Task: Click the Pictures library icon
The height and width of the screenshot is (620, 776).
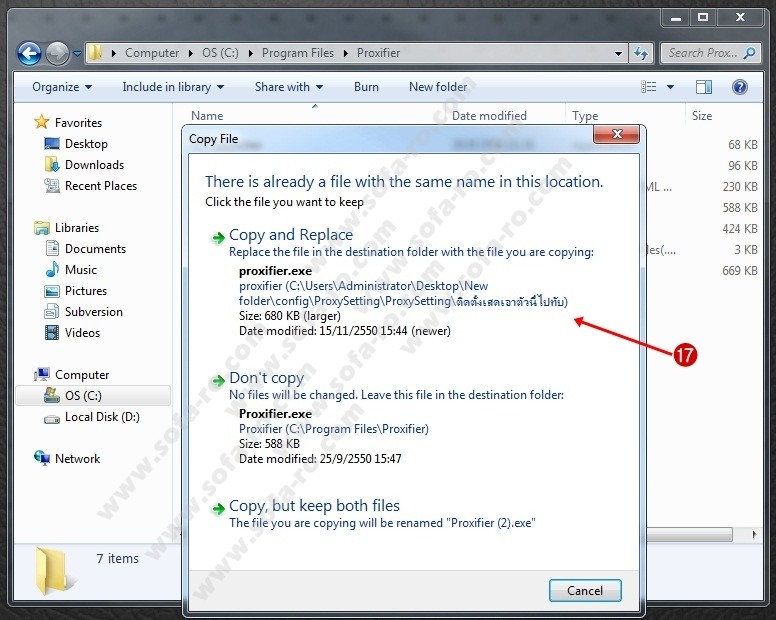Action: [51, 291]
